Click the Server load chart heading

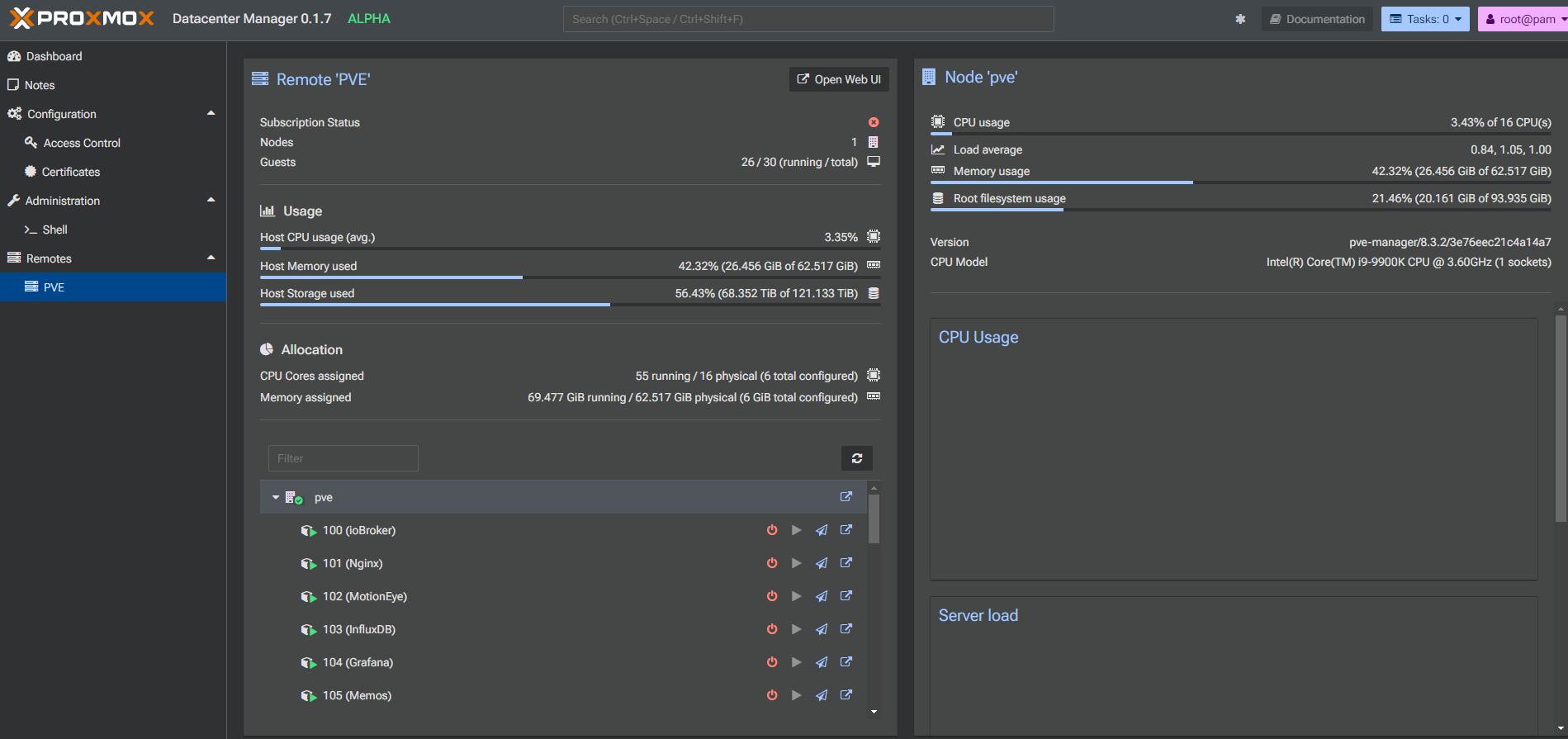pos(978,615)
